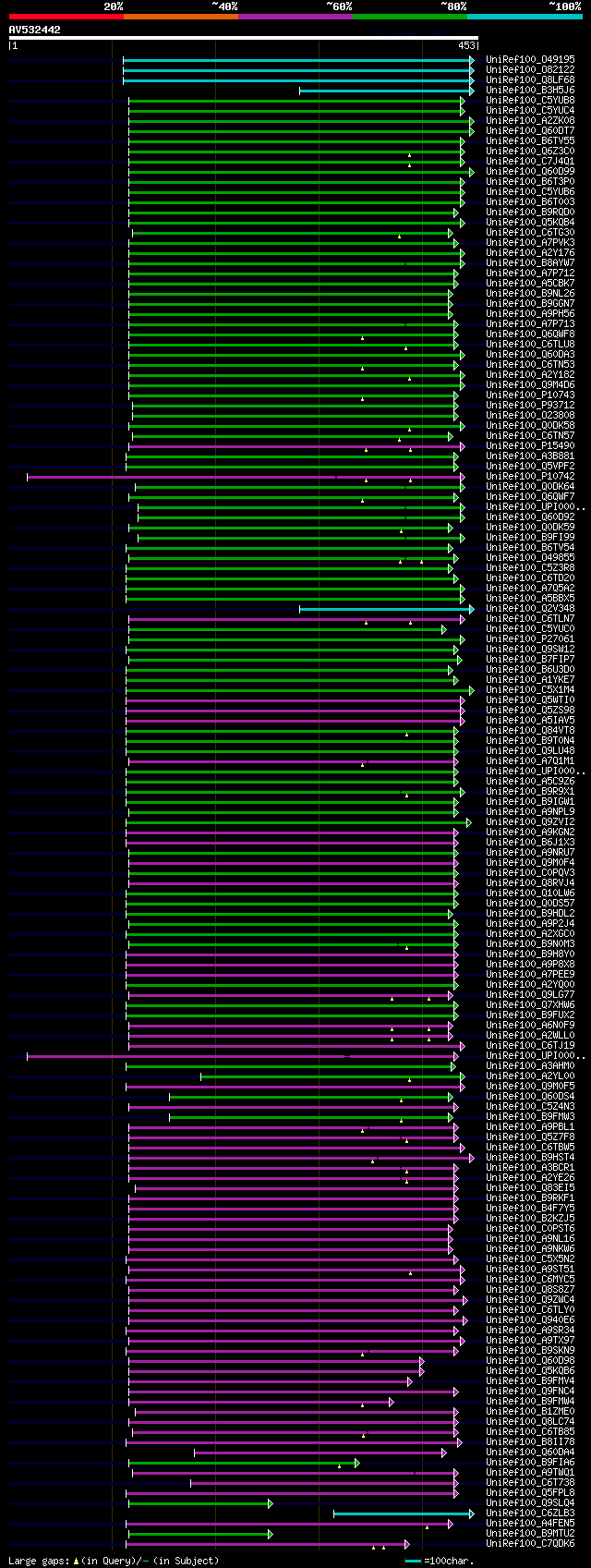Select the UniRef100_B6TV55 entry
This screenshot has width=591, height=1568.
(530, 141)
